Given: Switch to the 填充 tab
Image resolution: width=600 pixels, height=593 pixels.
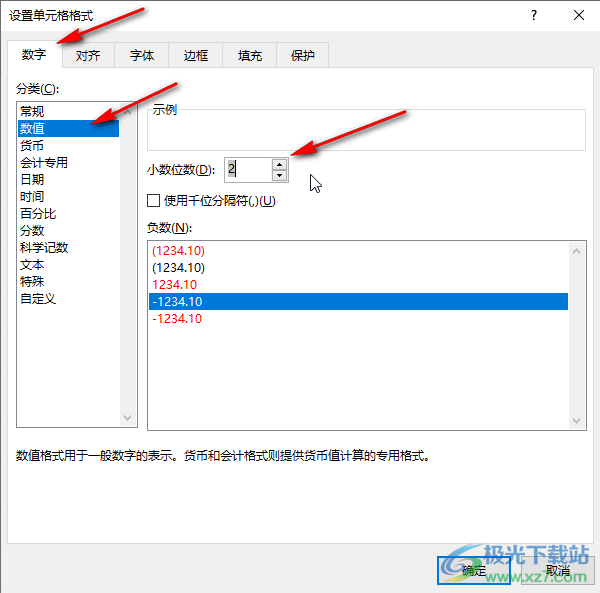Looking at the screenshot, I should pyautogui.click(x=249, y=55).
